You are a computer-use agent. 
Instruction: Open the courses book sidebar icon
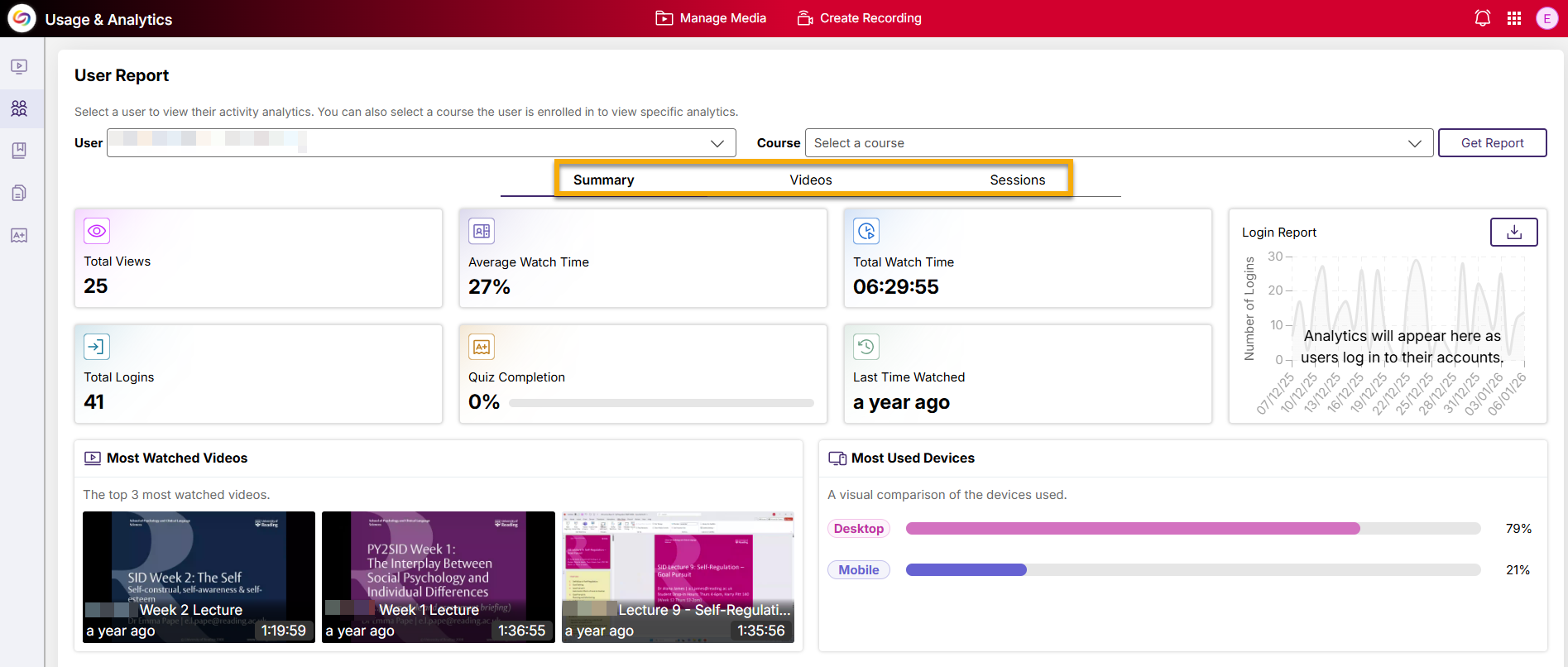pyautogui.click(x=19, y=151)
